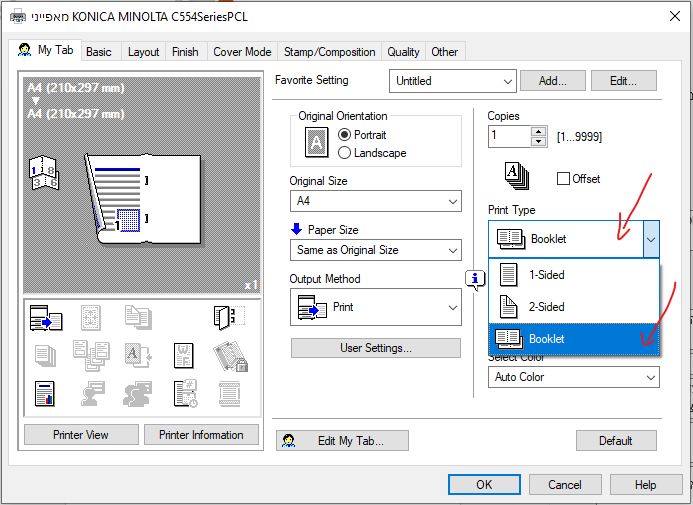Image resolution: width=693 pixels, height=505 pixels.
Task: Click the greyed header/footer page icon
Action: [x=230, y=393]
